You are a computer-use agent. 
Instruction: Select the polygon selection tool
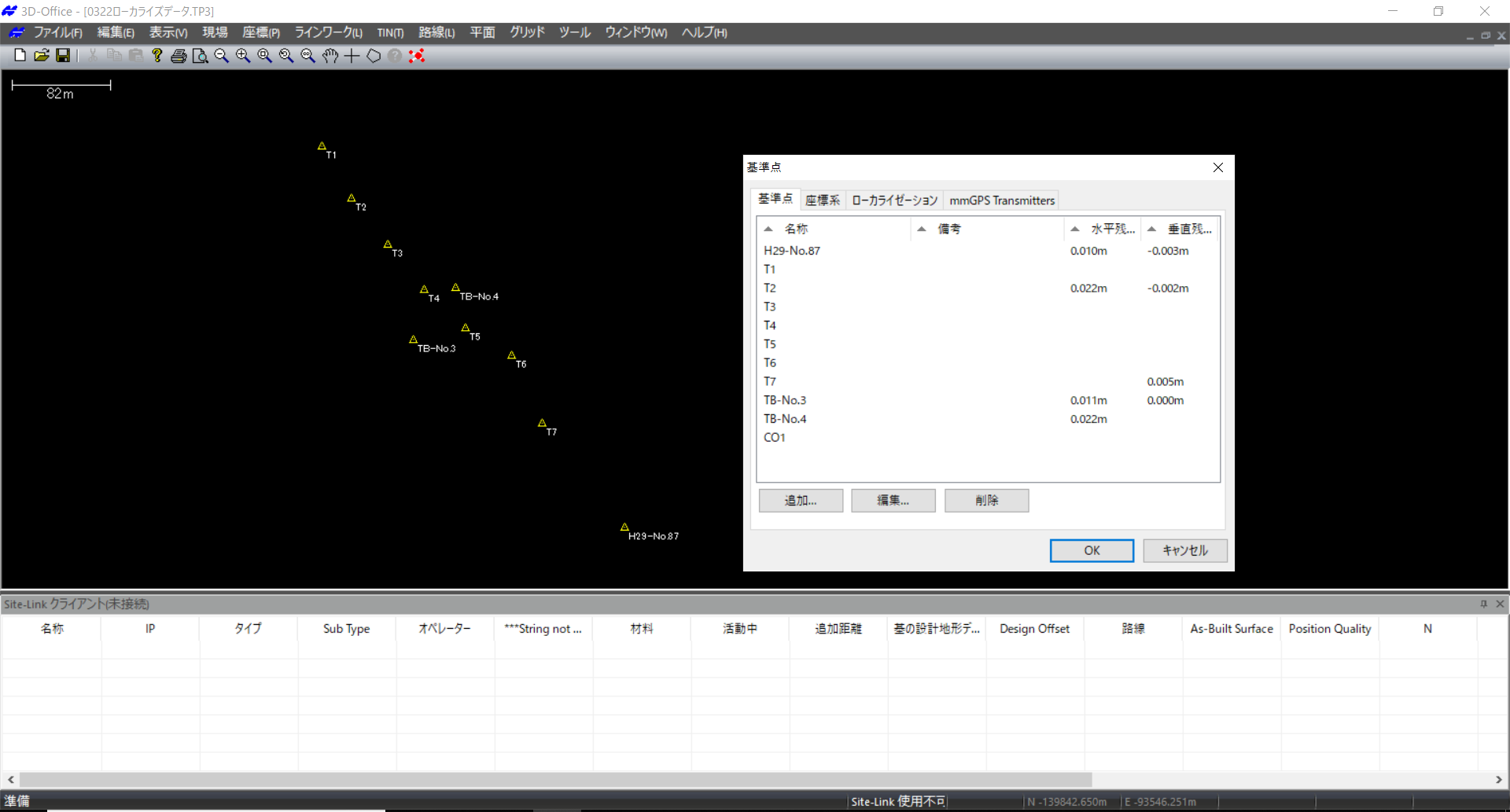coord(374,56)
